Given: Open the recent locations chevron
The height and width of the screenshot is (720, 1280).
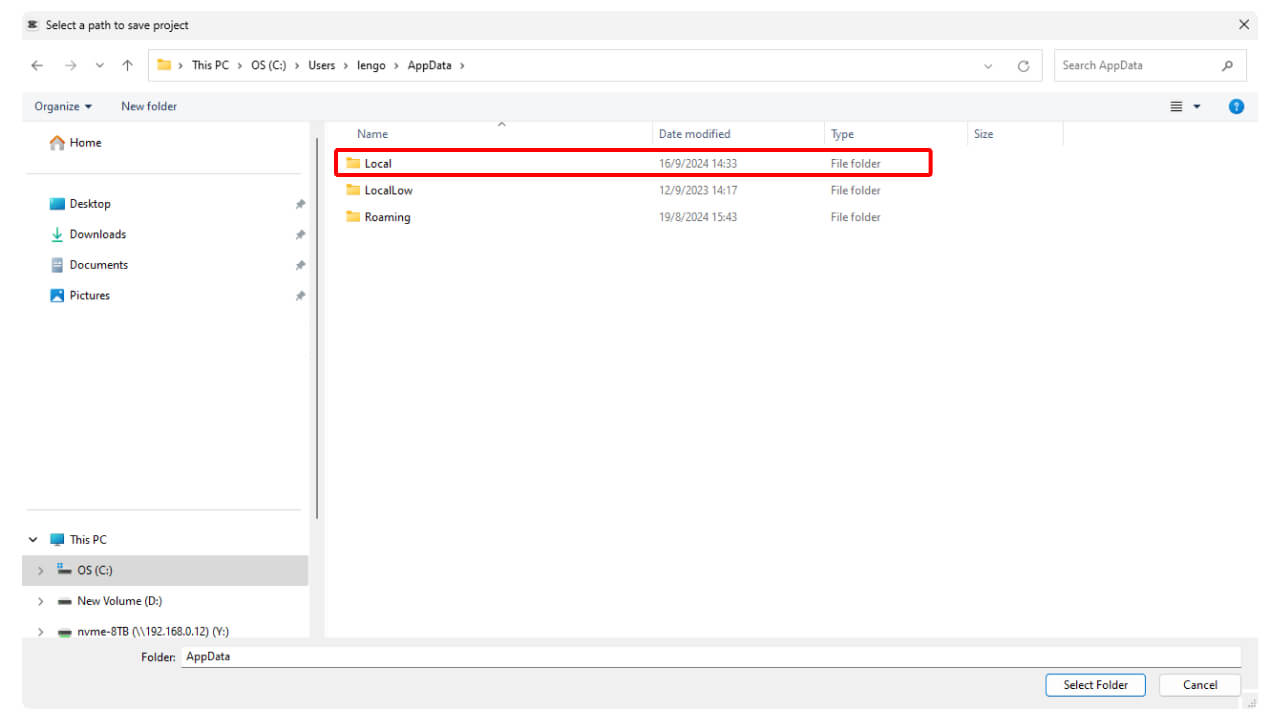Looking at the screenshot, I should 99,66.
